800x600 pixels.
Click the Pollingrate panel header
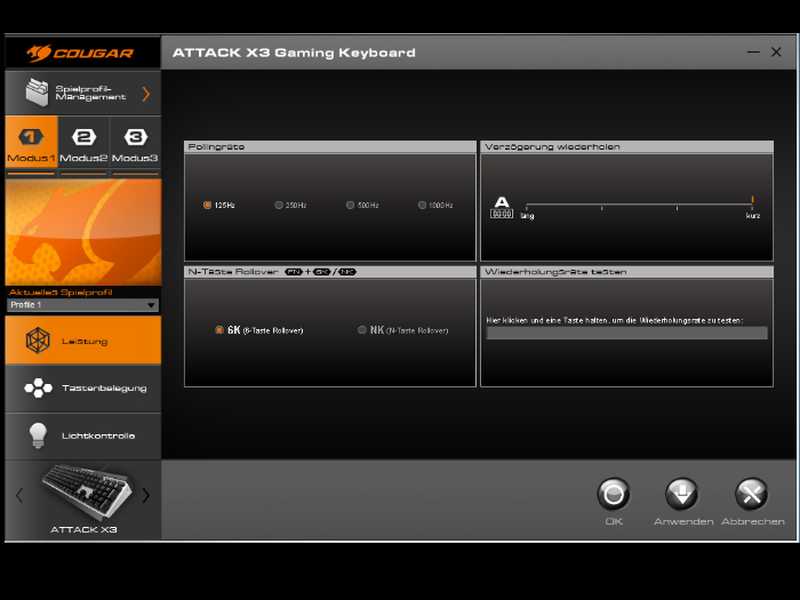point(330,147)
